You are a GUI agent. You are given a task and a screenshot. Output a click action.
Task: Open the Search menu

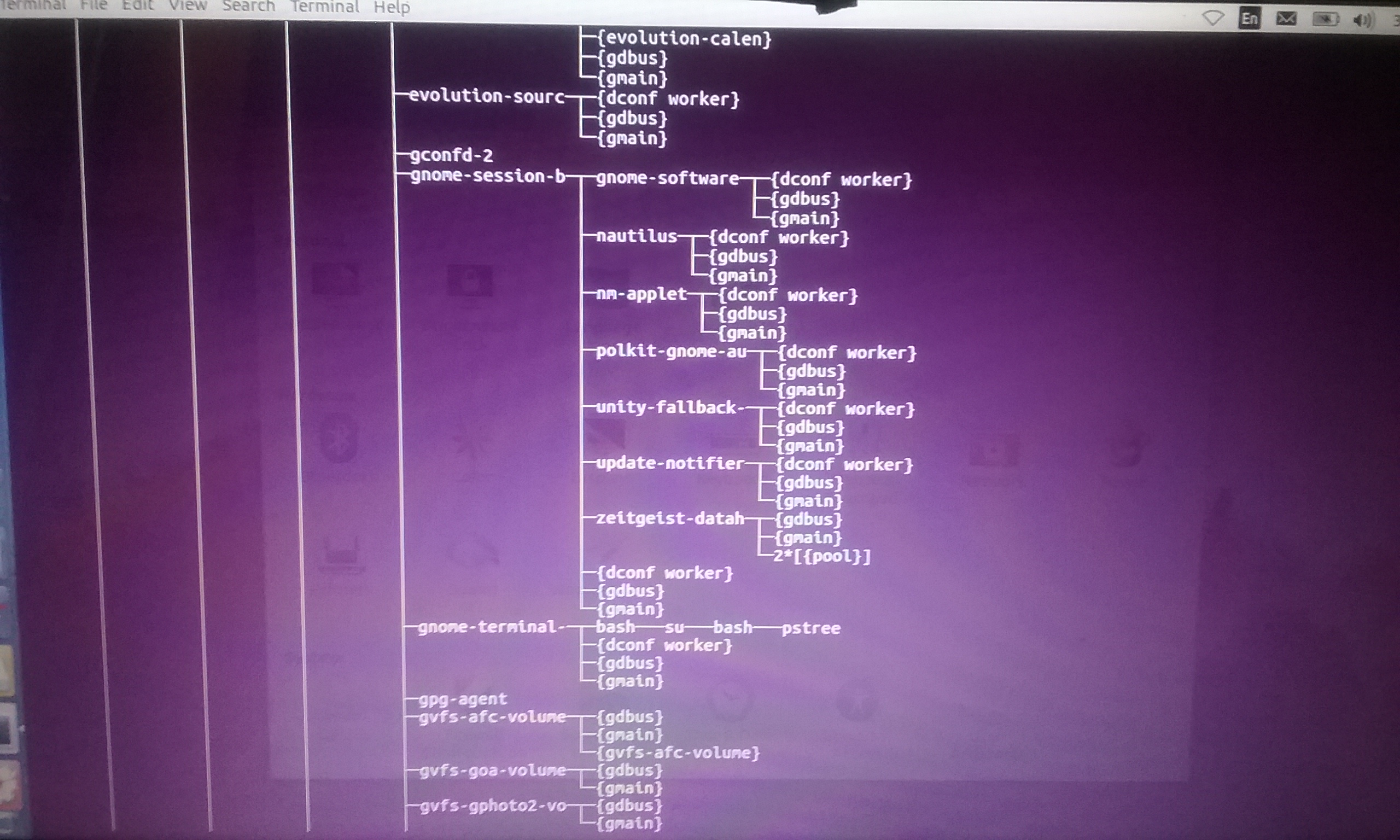coord(248,6)
